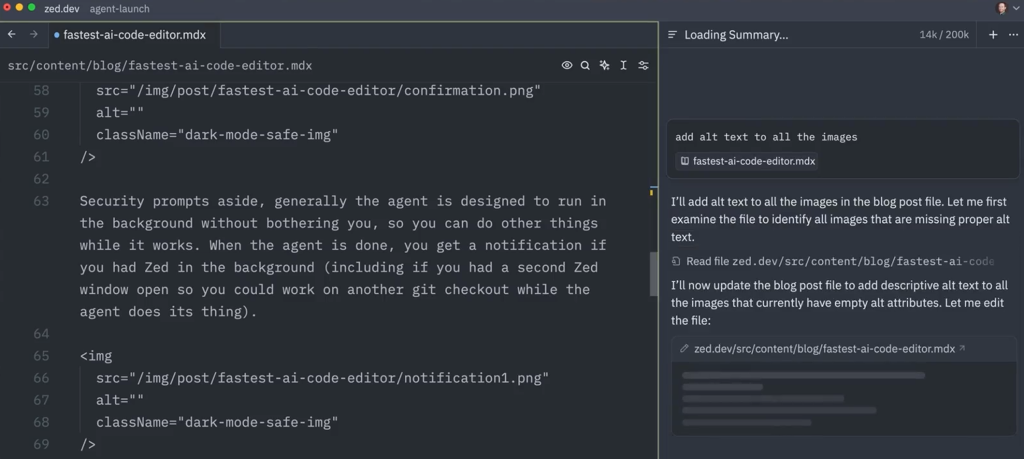Viewport: 1024px width, 459px height.
Task: Click the <img tag on line 65
Action: point(96,356)
